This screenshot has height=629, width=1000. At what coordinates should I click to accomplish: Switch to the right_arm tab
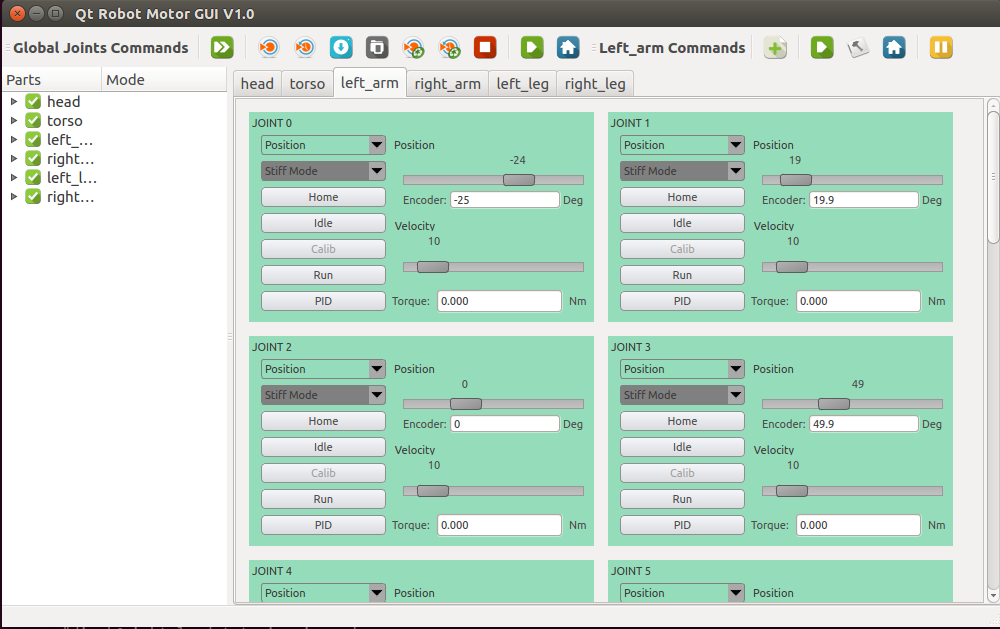pos(447,84)
